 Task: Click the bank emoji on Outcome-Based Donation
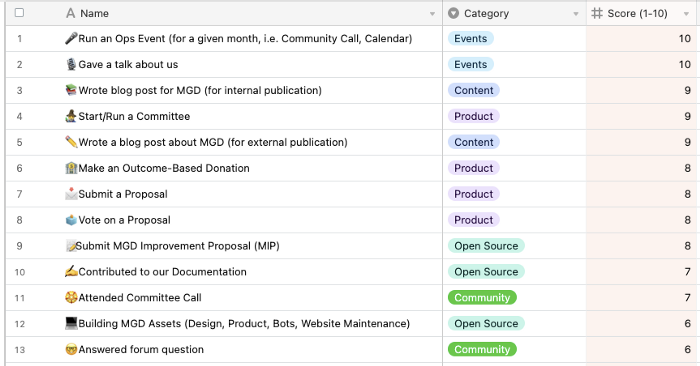(x=71, y=168)
